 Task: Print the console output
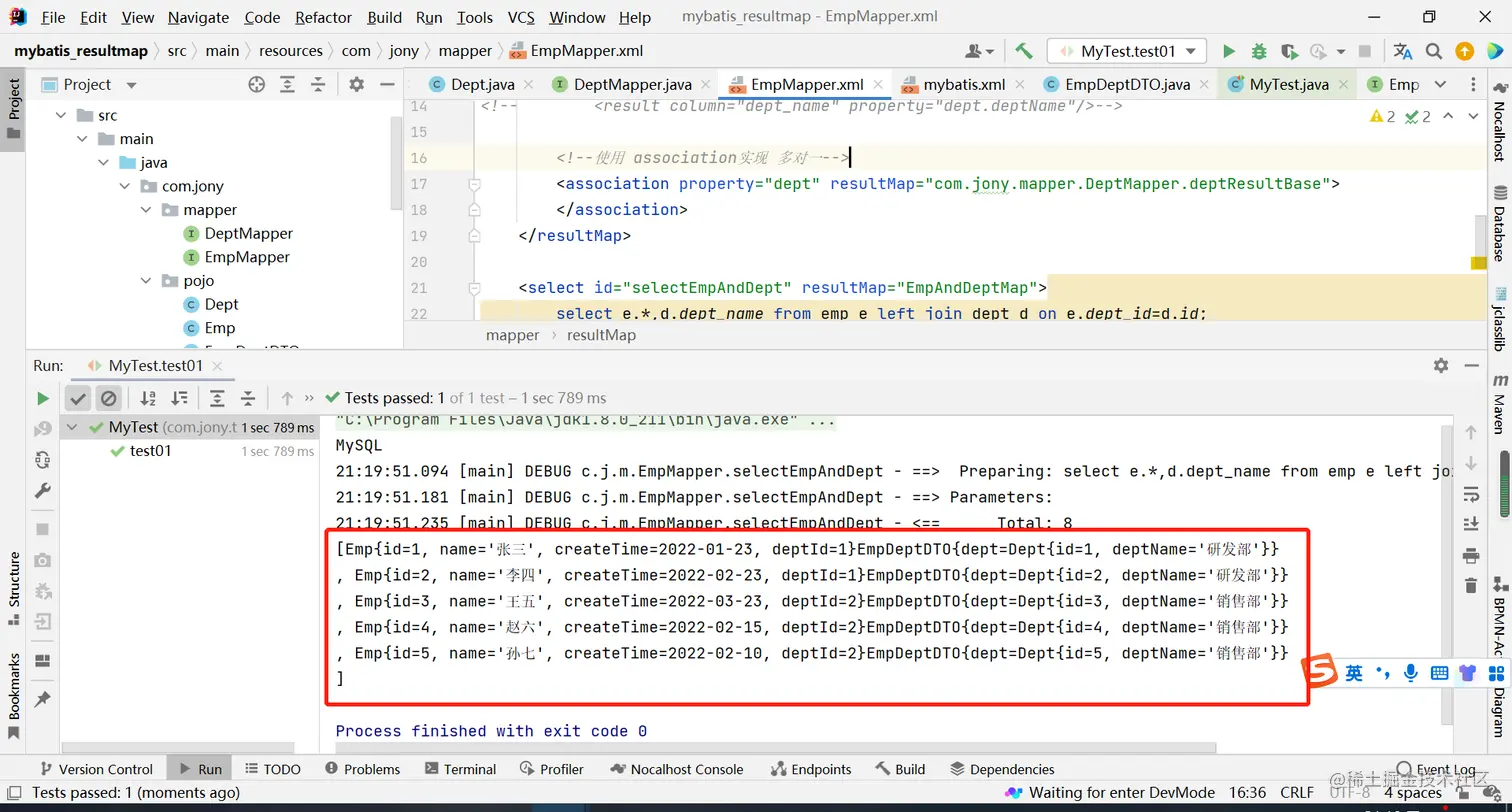coord(1470,555)
